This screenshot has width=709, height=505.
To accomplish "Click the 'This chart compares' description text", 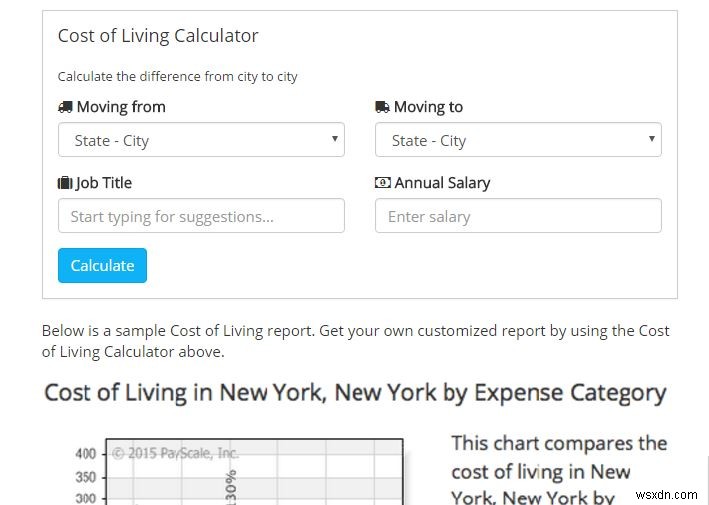I will tap(559, 443).
